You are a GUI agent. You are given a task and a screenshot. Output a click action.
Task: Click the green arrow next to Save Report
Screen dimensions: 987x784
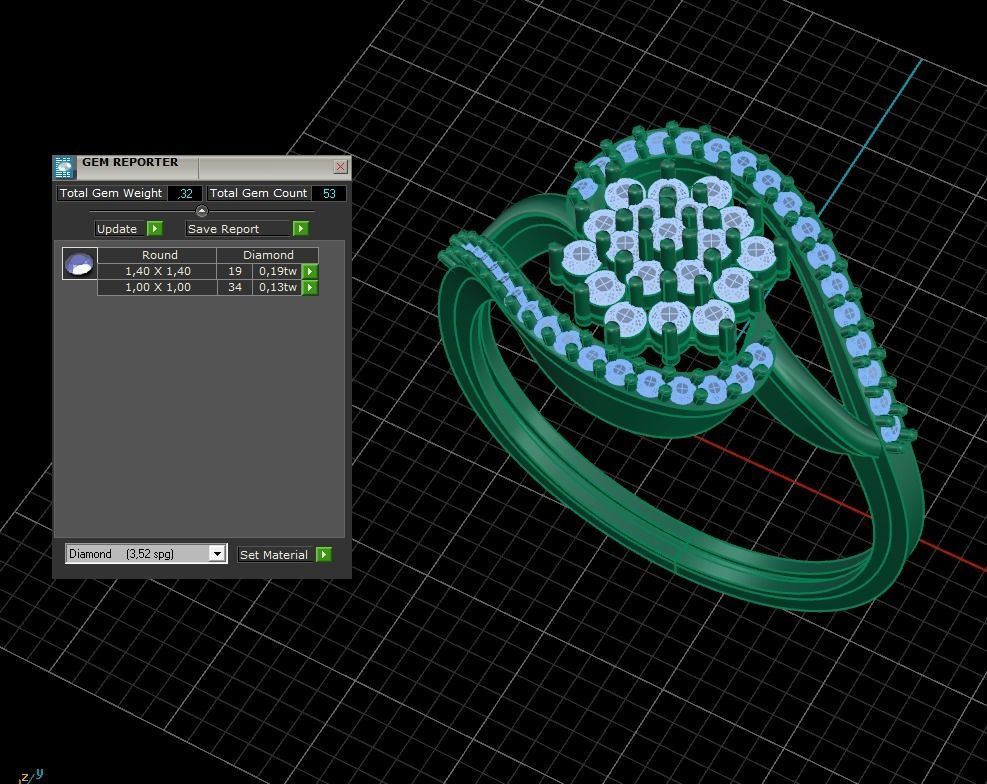(x=301, y=228)
